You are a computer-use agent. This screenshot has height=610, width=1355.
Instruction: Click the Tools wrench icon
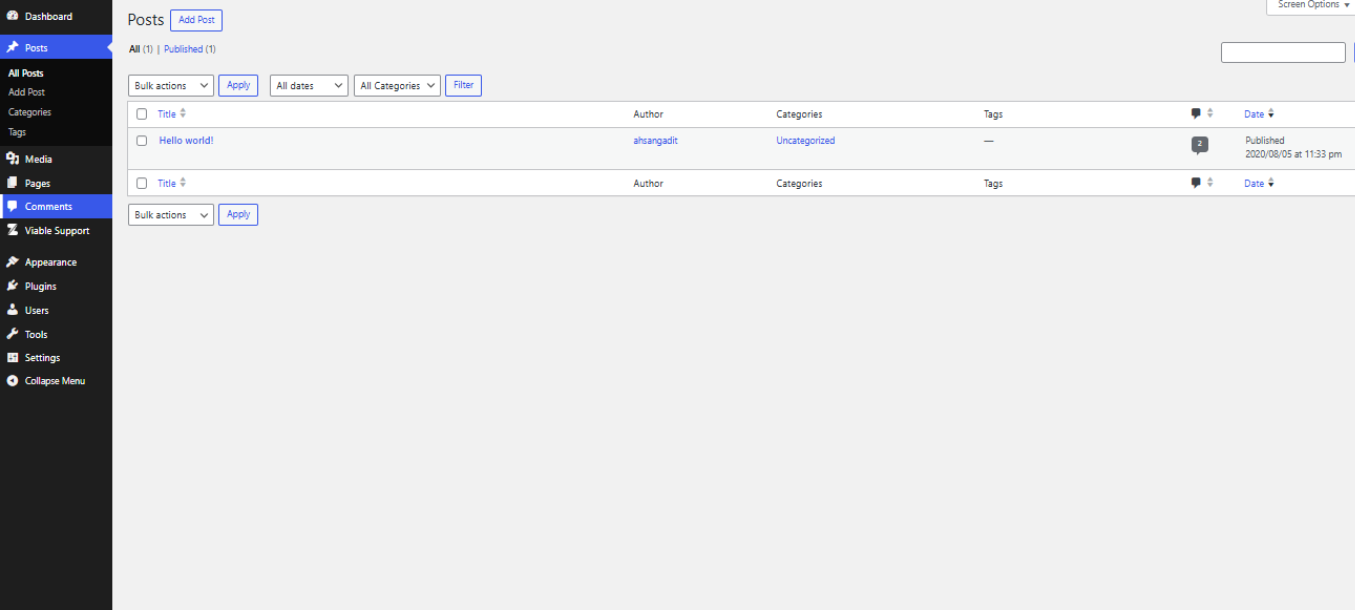13,334
